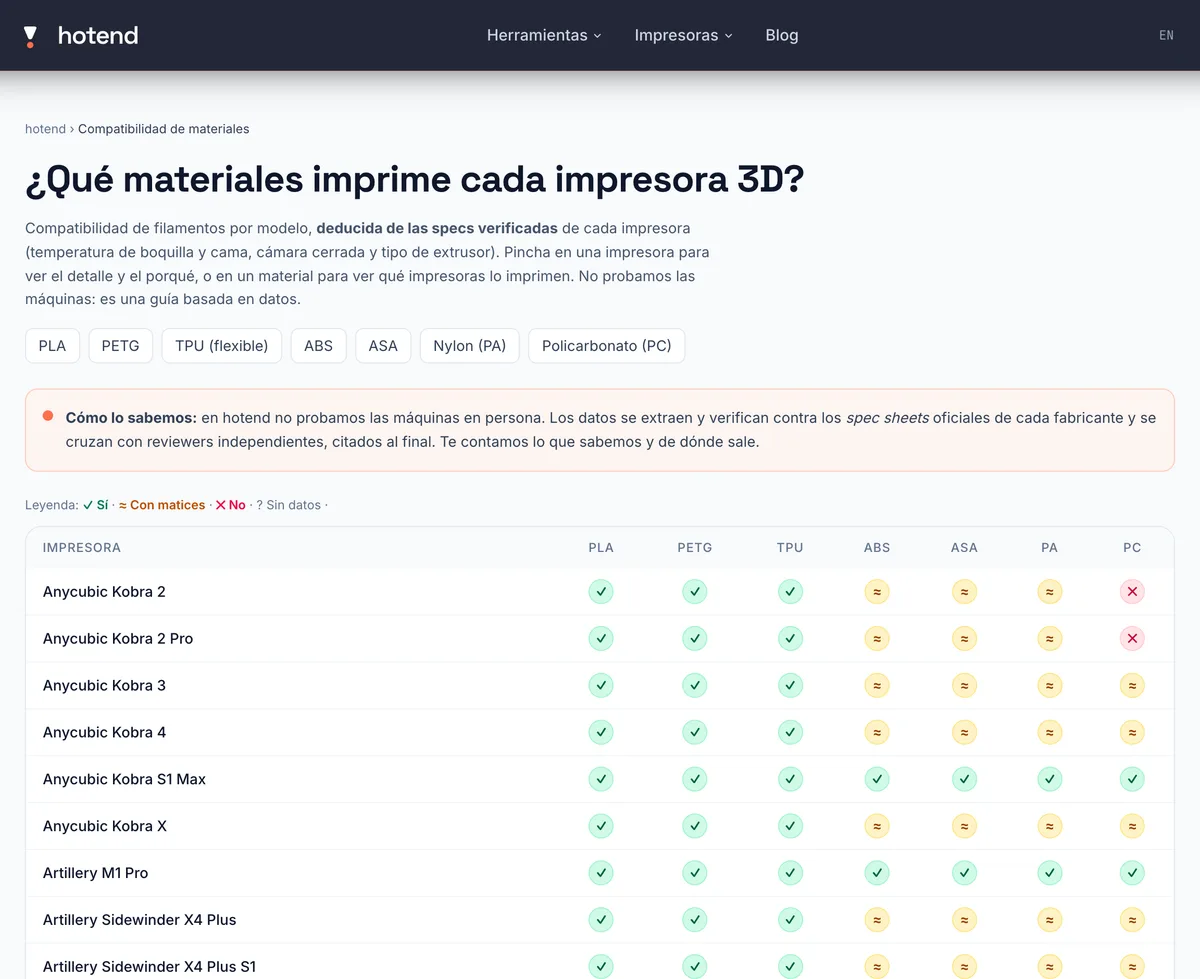Click Anycubic Kobra 3 PA approx icon
Image resolution: width=1200 pixels, height=979 pixels.
pos(1049,686)
